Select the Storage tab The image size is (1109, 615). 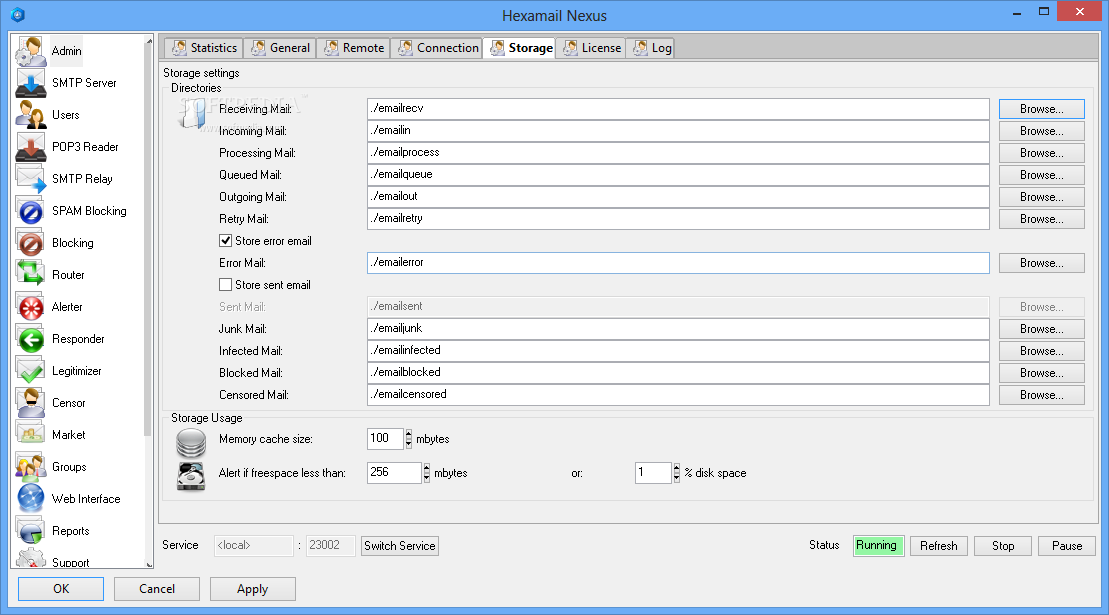pyautogui.click(x=521, y=48)
